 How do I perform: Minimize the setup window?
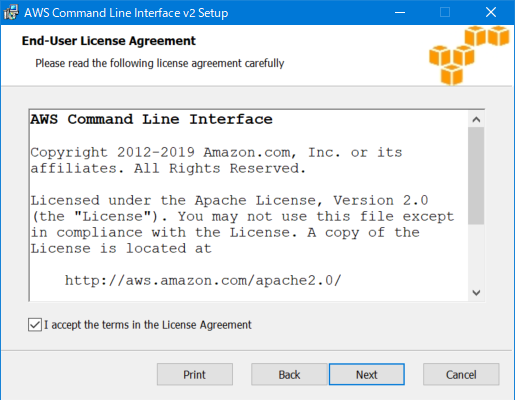click(x=400, y=13)
